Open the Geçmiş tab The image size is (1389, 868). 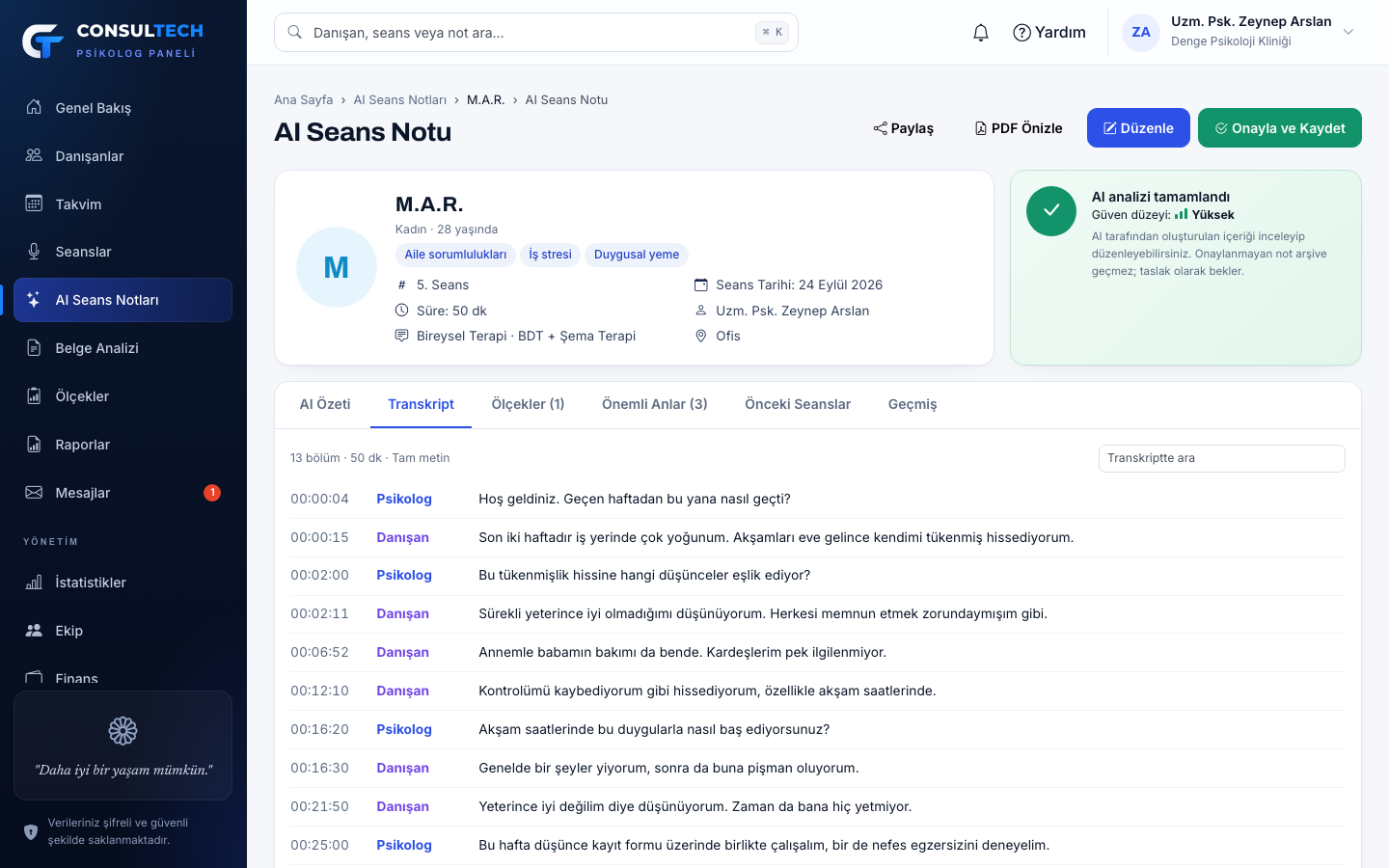click(x=912, y=404)
